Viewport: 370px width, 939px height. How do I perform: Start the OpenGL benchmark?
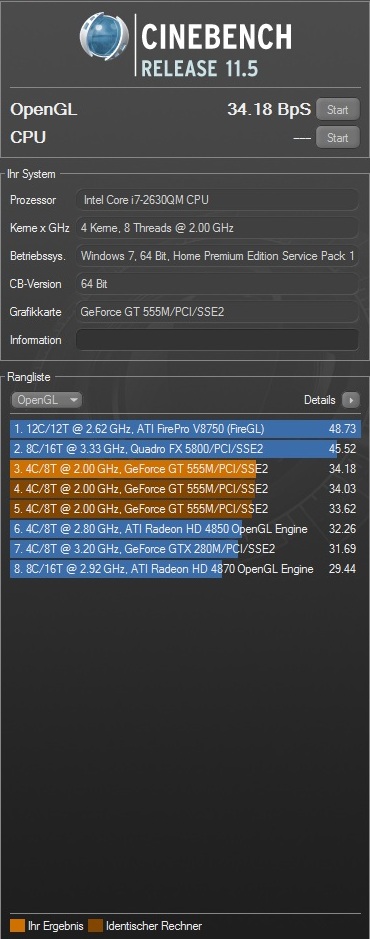(x=338, y=110)
